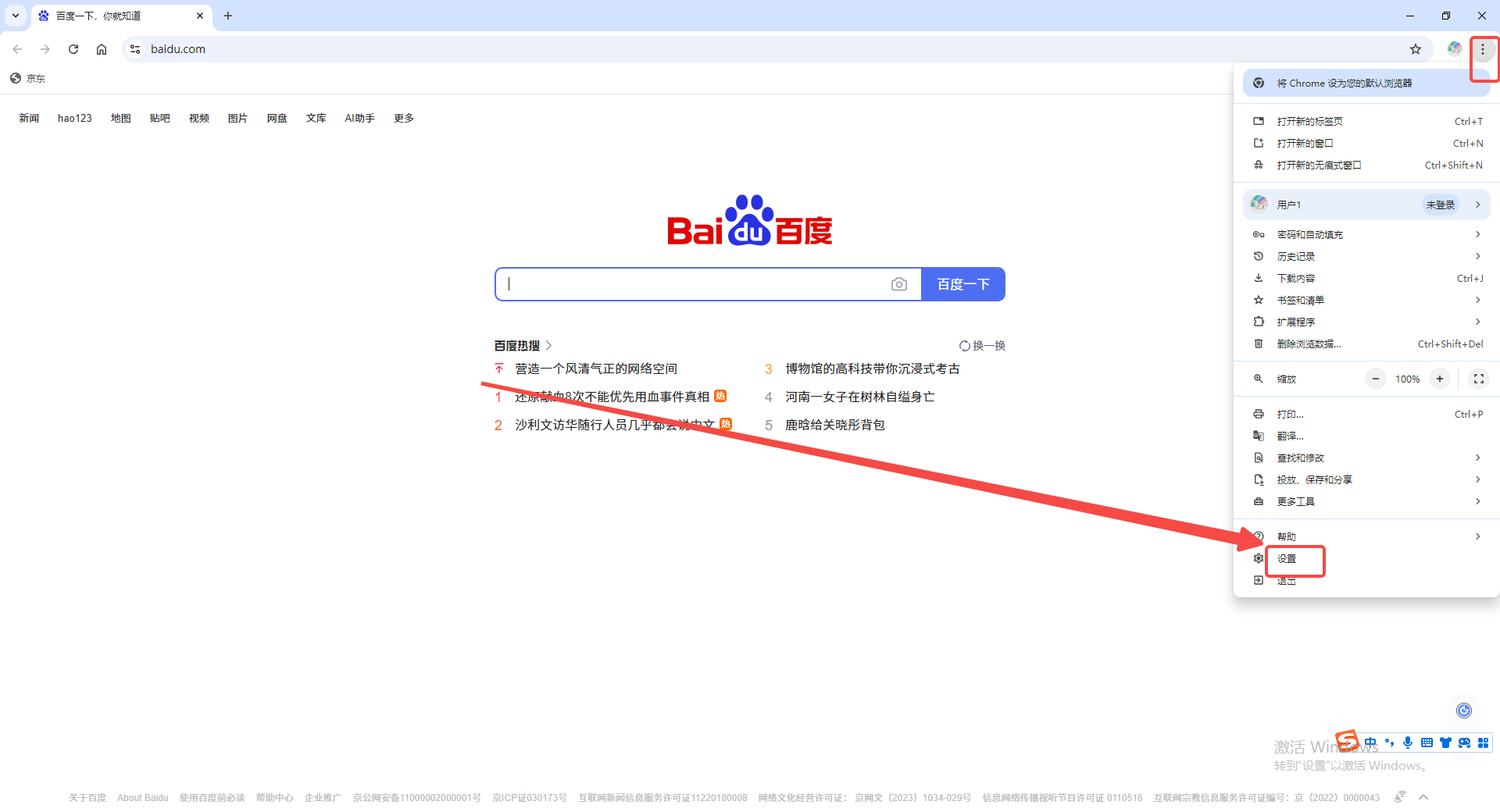Click the back navigation arrow
Image resolution: width=1500 pixels, height=812 pixels.
pyautogui.click(x=17, y=49)
